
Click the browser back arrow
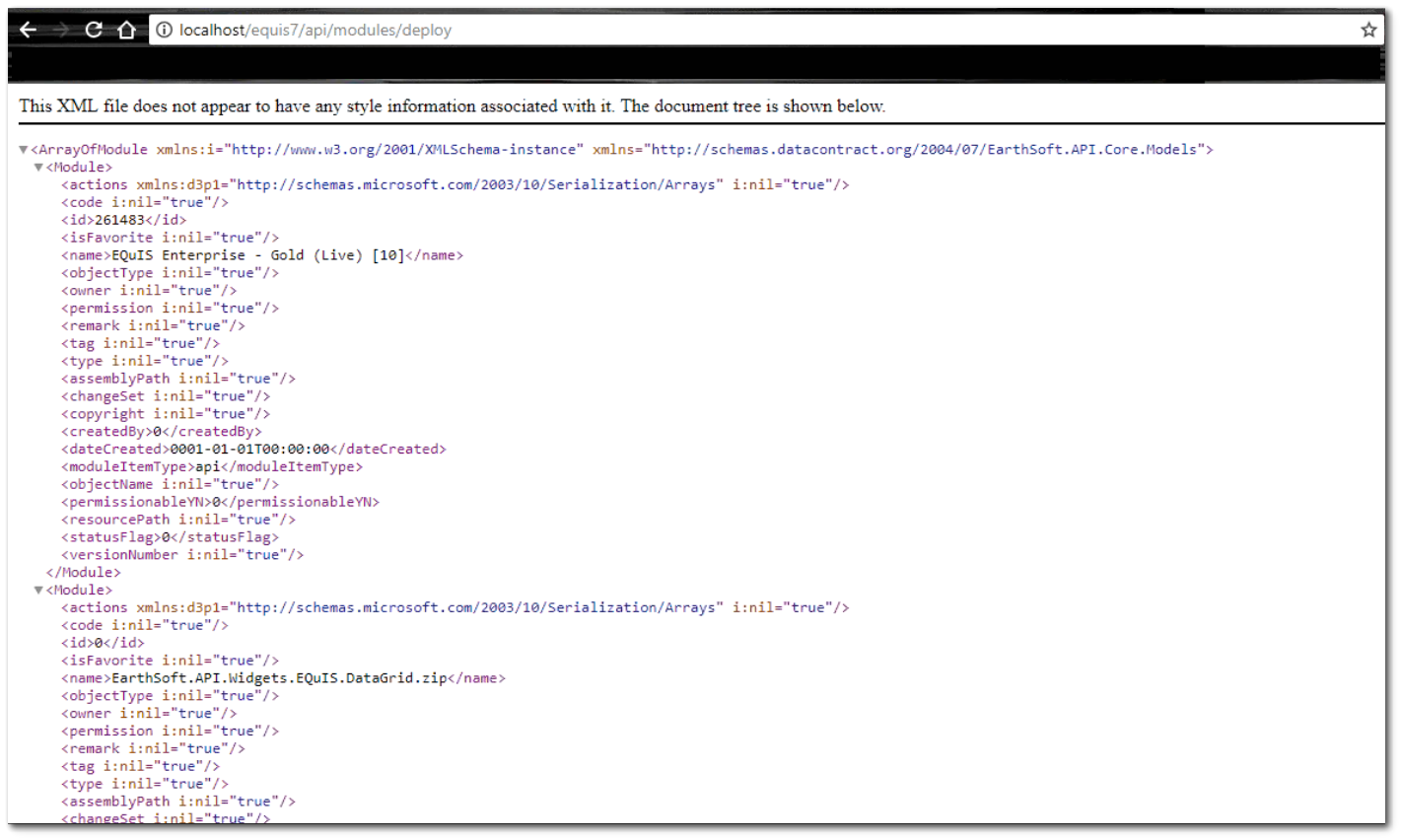(29, 30)
